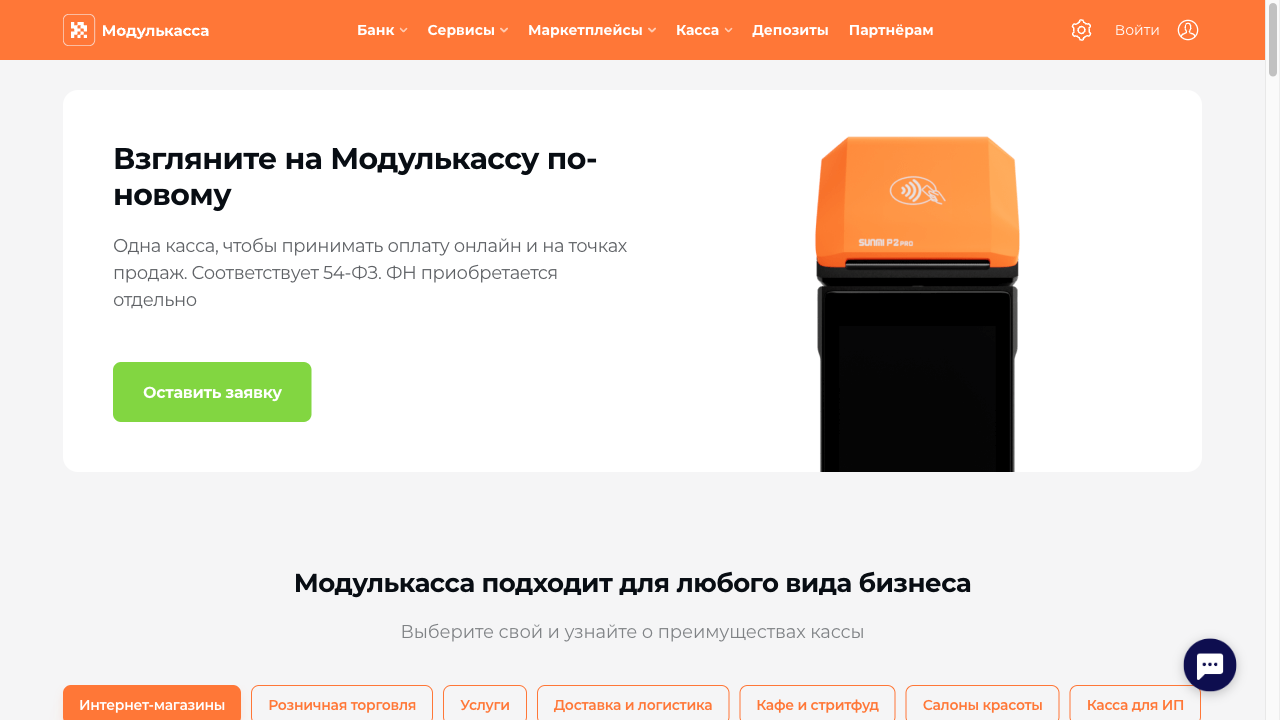Select the Салоны красоты tab

pyautogui.click(x=982, y=703)
